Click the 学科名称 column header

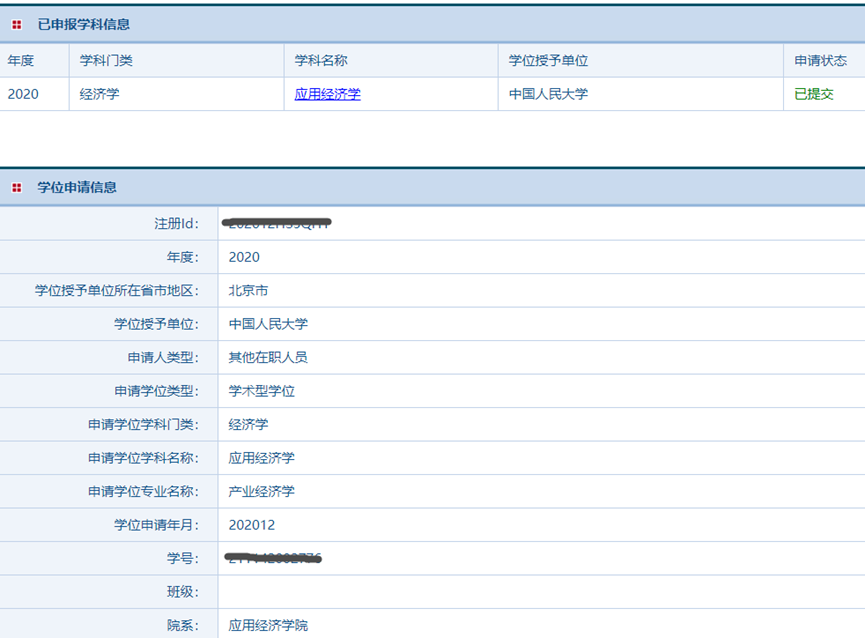315,60
